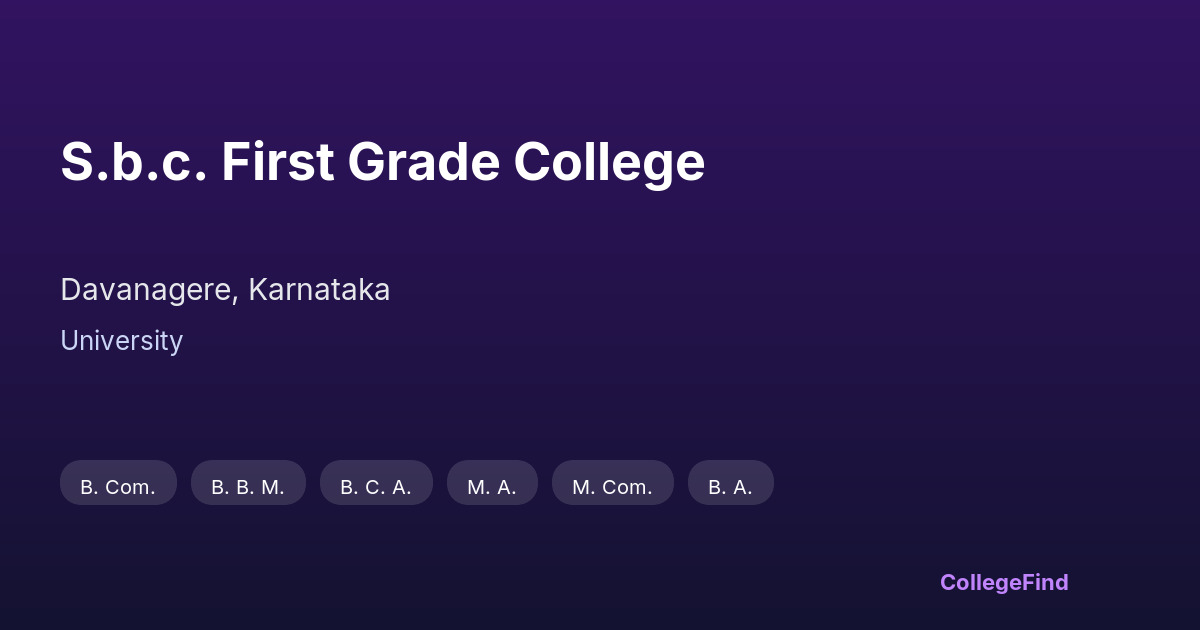Select the Davanagere, Karnataka location text
Screen dimensions: 1200x630
[225, 290]
